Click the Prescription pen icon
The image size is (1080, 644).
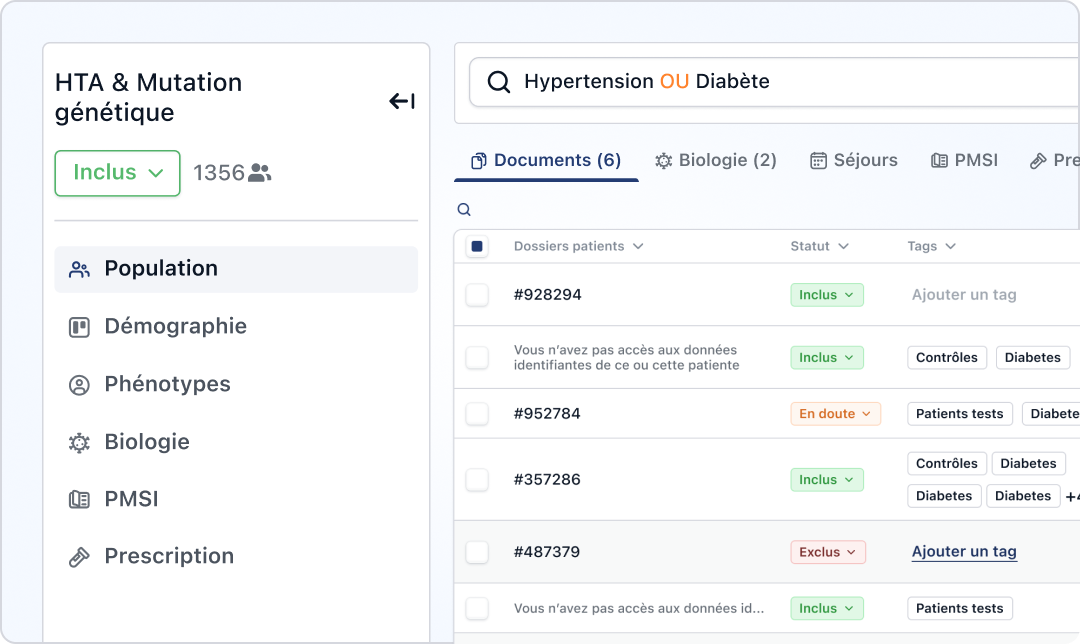(x=78, y=556)
